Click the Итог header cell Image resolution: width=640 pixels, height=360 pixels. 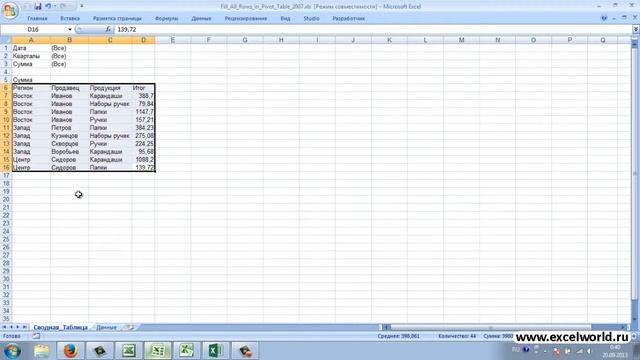[143, 88]
